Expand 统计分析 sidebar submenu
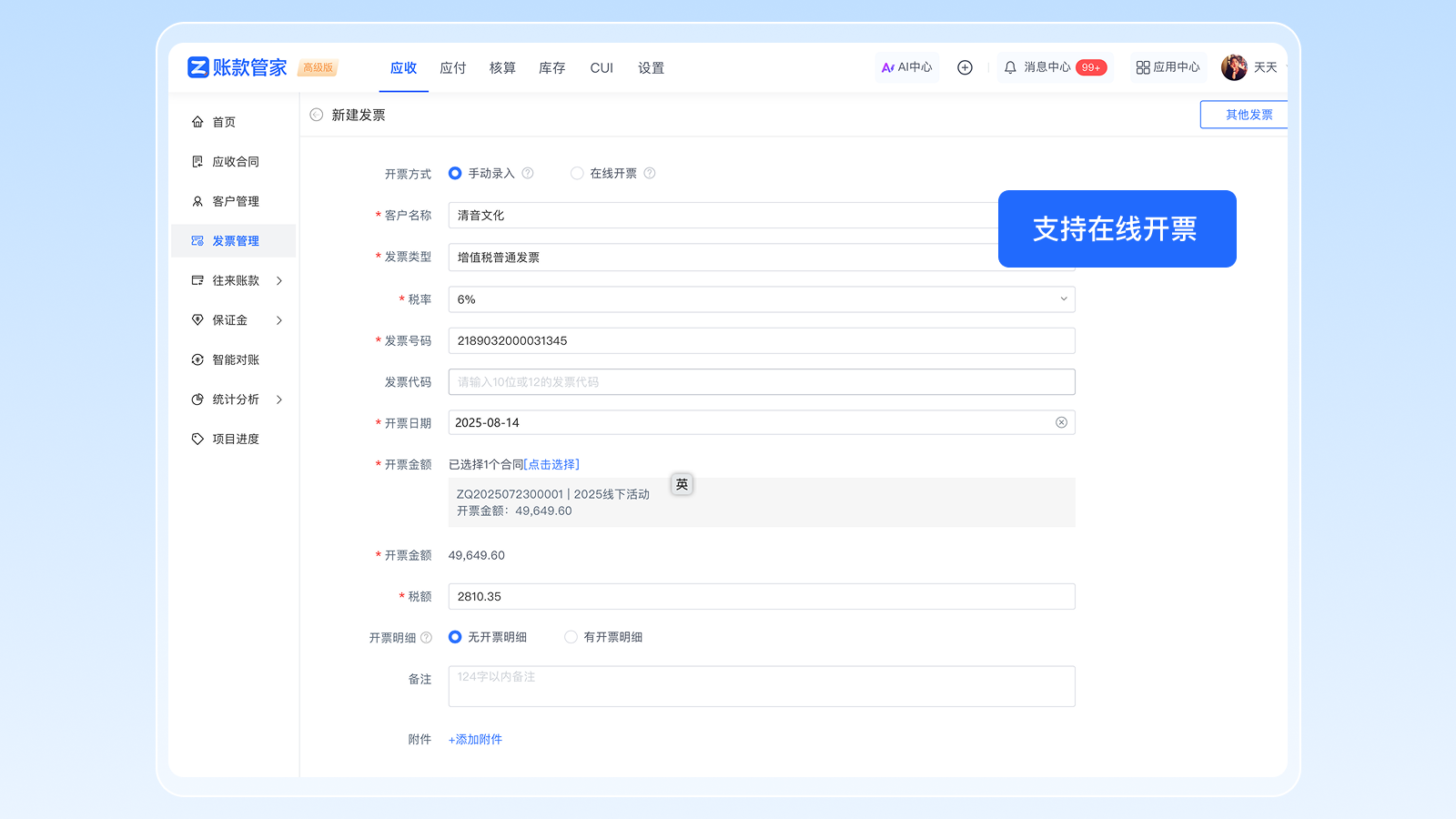 [278, 399]
